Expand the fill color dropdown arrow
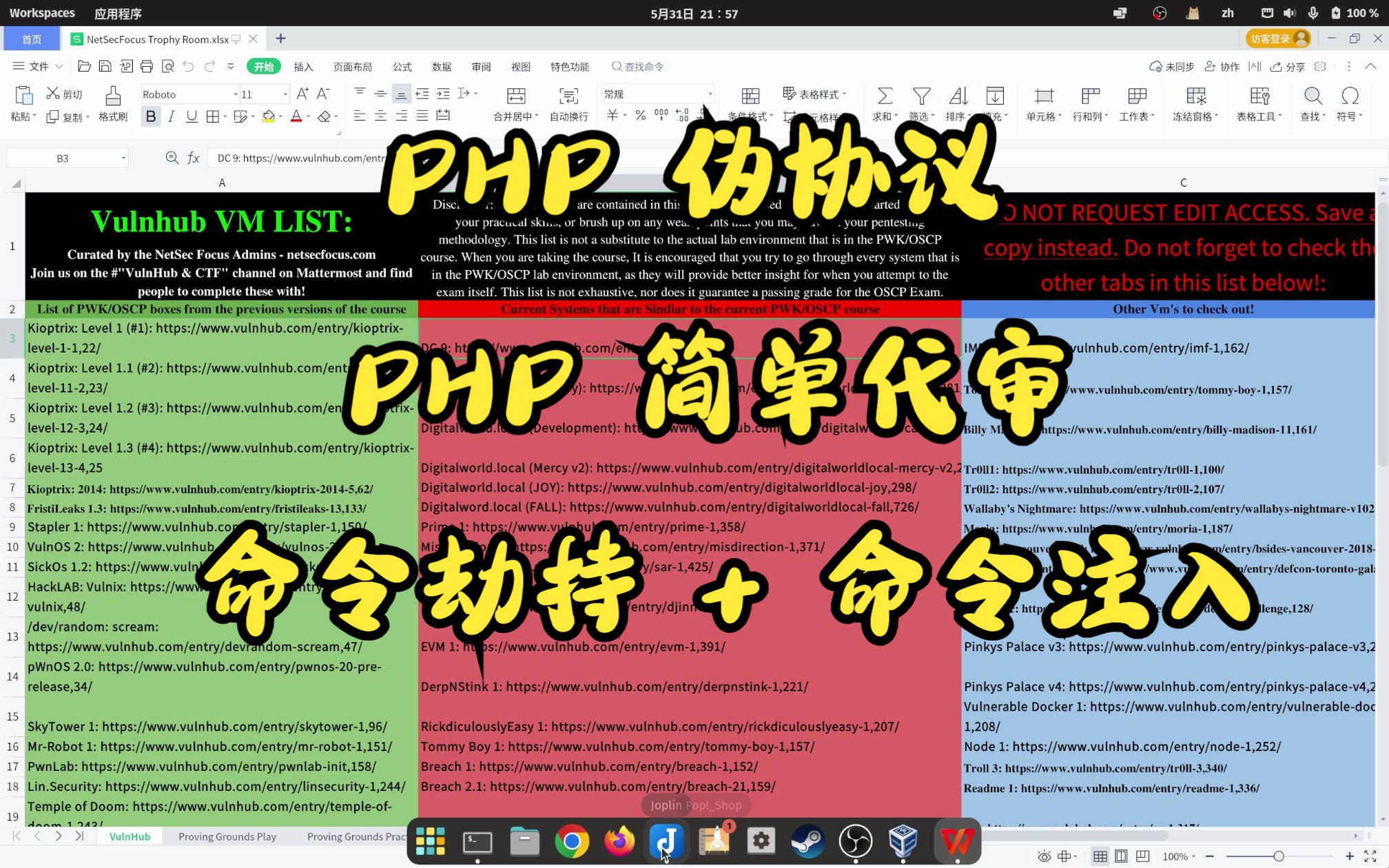This screenshot has width=1389, height=868. (x=281, y=117)
